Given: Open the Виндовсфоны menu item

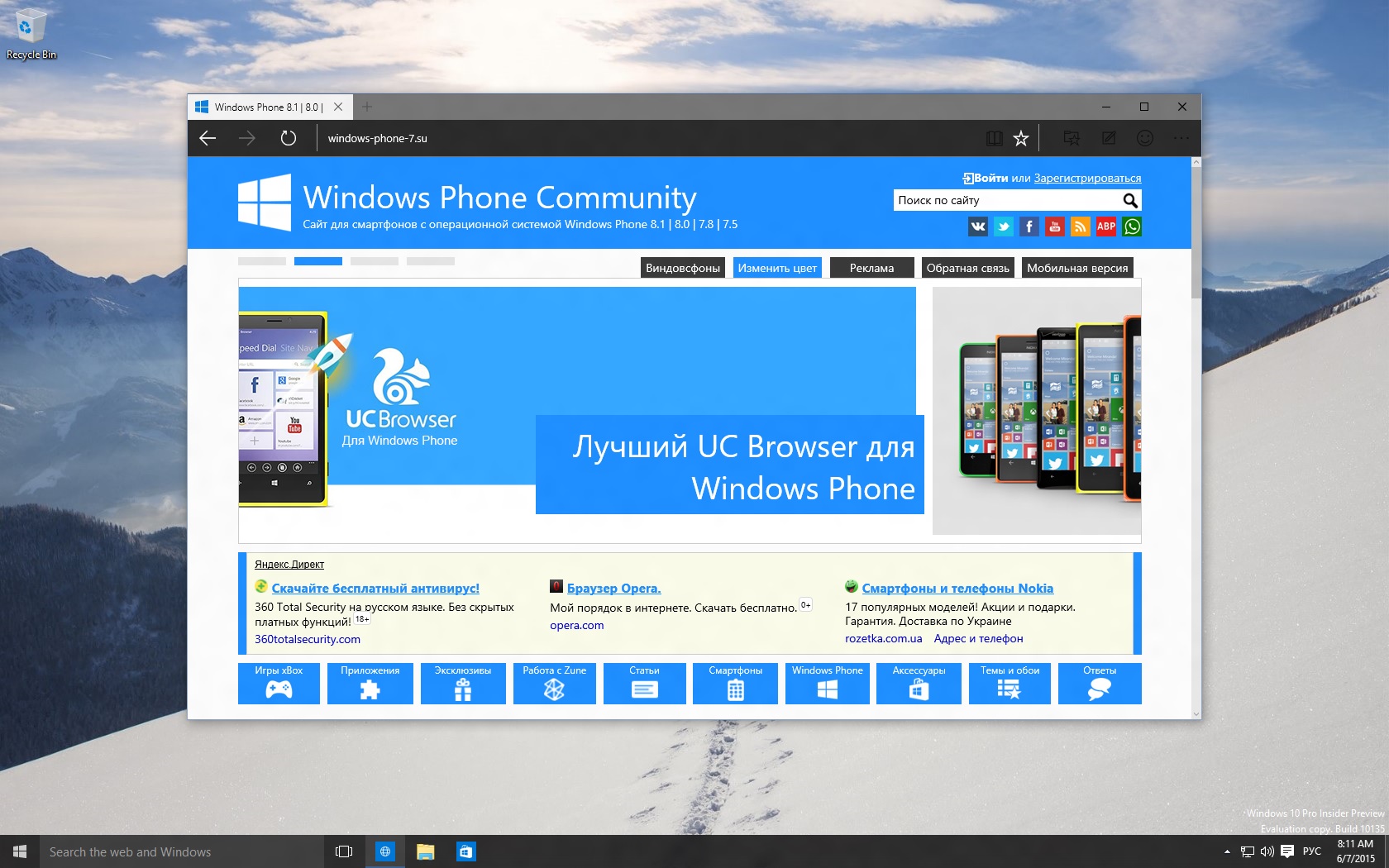Looking at the screenshot, I should 683,268.
